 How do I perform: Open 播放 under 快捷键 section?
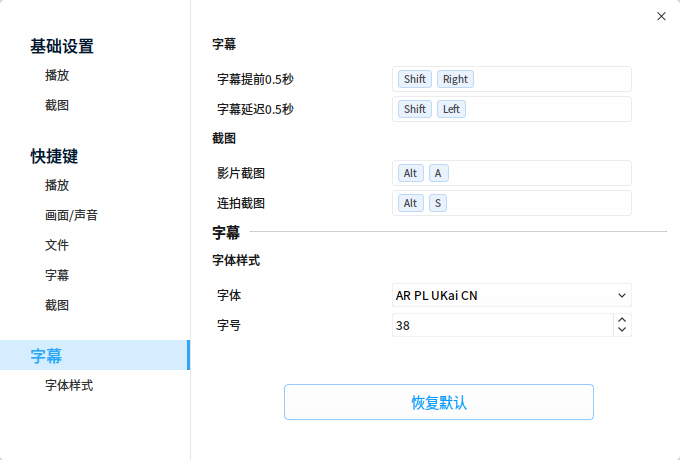(x=57, y=185)
